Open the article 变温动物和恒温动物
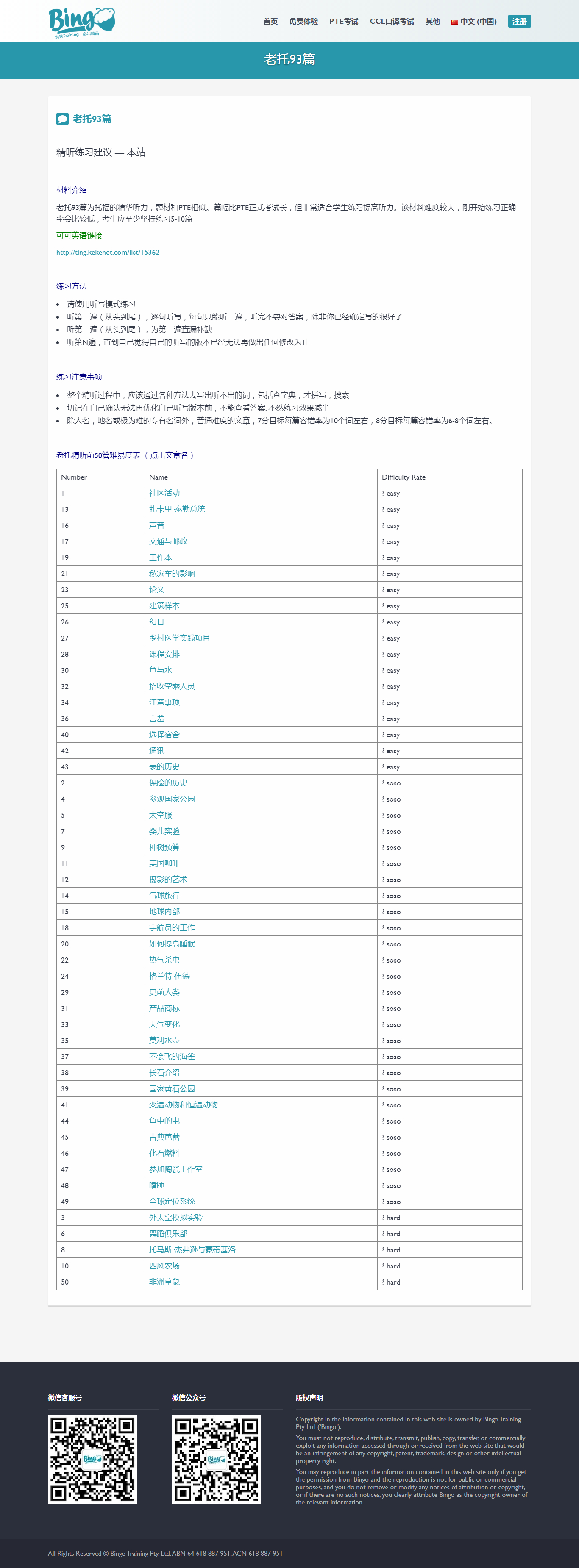579x1568 pixels. click(183, 1105)
